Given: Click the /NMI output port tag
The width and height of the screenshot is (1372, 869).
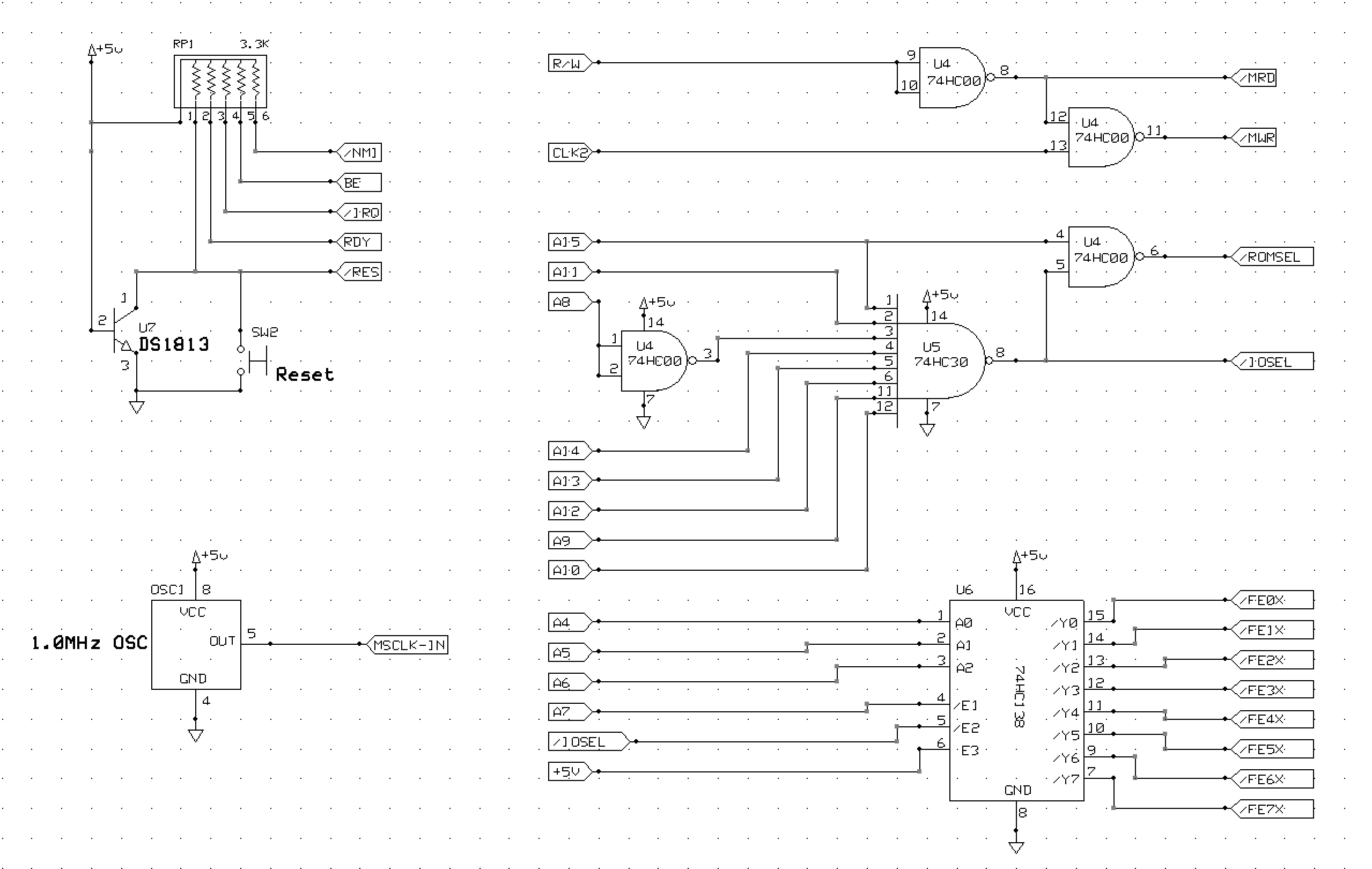Looking at the screenshot, I should tap(359, 152).
